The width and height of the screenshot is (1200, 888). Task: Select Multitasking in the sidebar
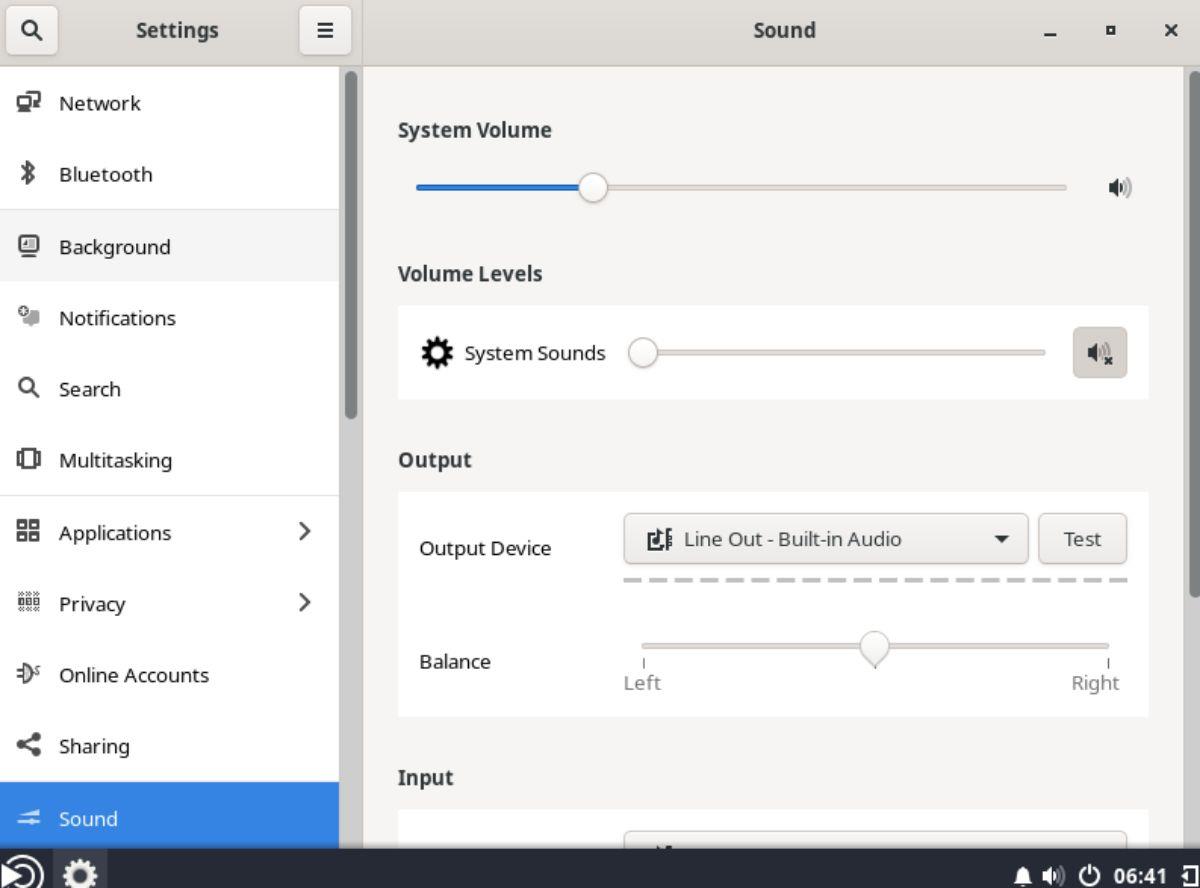click(27, 460)
